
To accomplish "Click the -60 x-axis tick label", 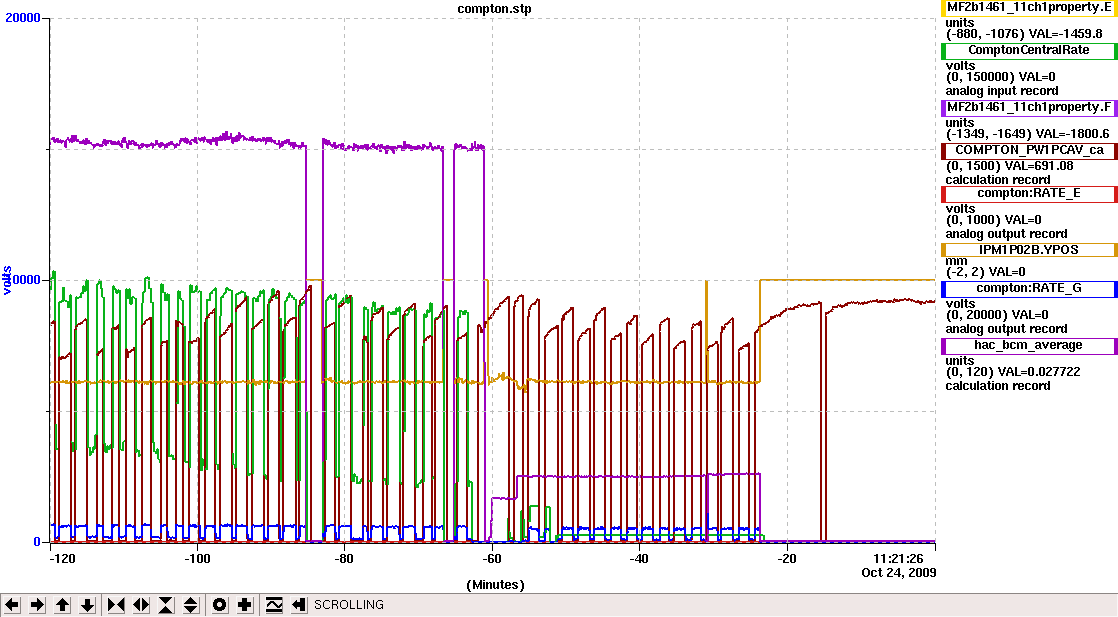I will [x=491, y=559].
